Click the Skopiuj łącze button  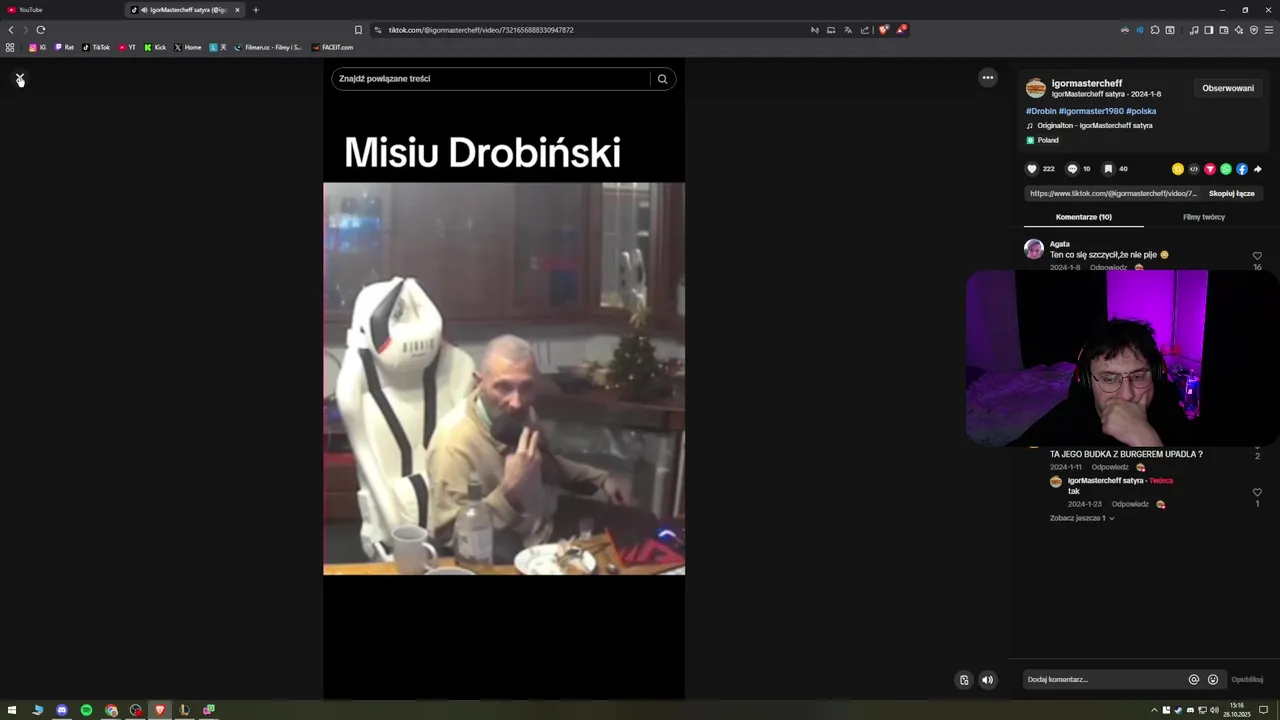pyautogui.click(x=1231, y=194)
